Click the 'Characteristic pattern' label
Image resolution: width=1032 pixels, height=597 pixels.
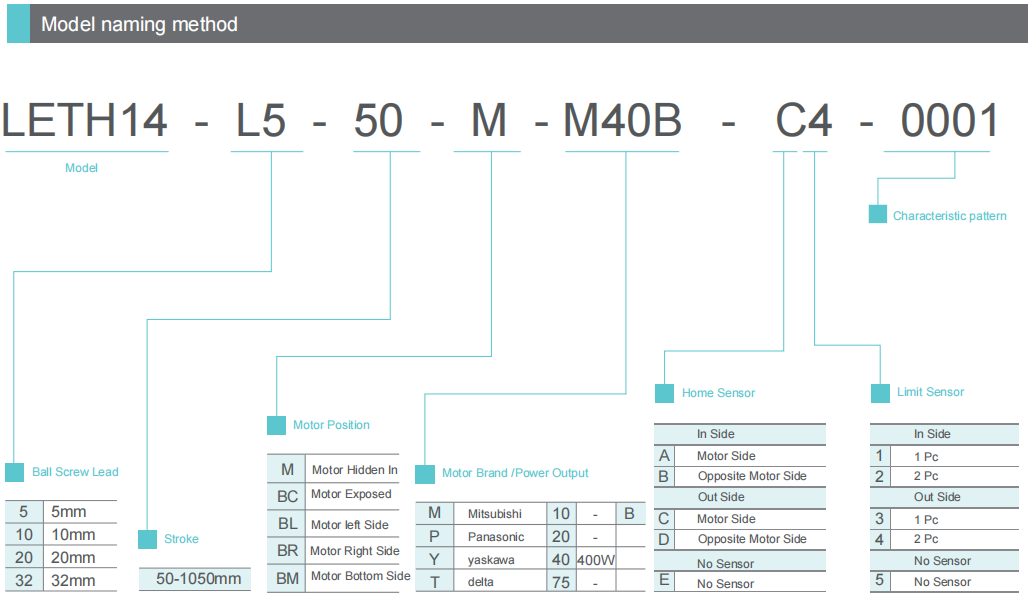click(x=949, y=216)
